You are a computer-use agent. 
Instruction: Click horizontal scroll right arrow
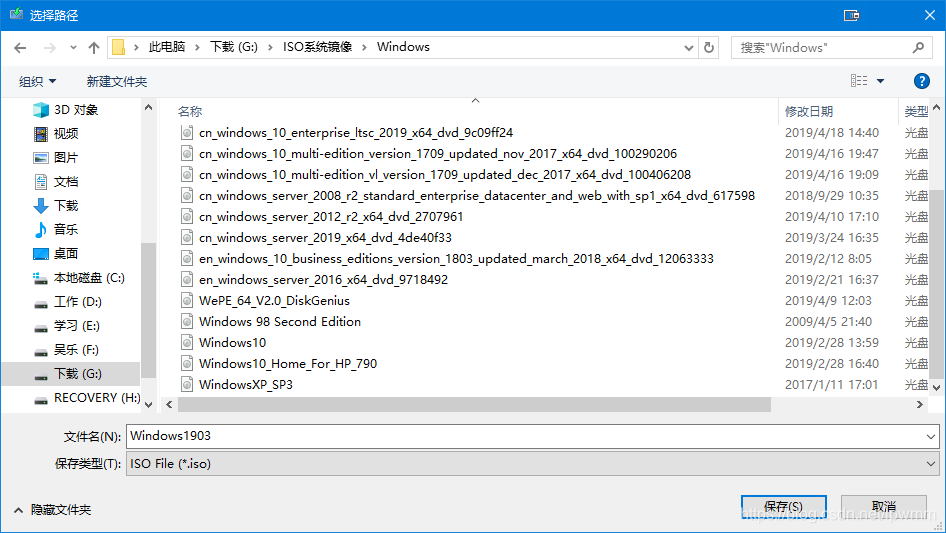(919, 404)
